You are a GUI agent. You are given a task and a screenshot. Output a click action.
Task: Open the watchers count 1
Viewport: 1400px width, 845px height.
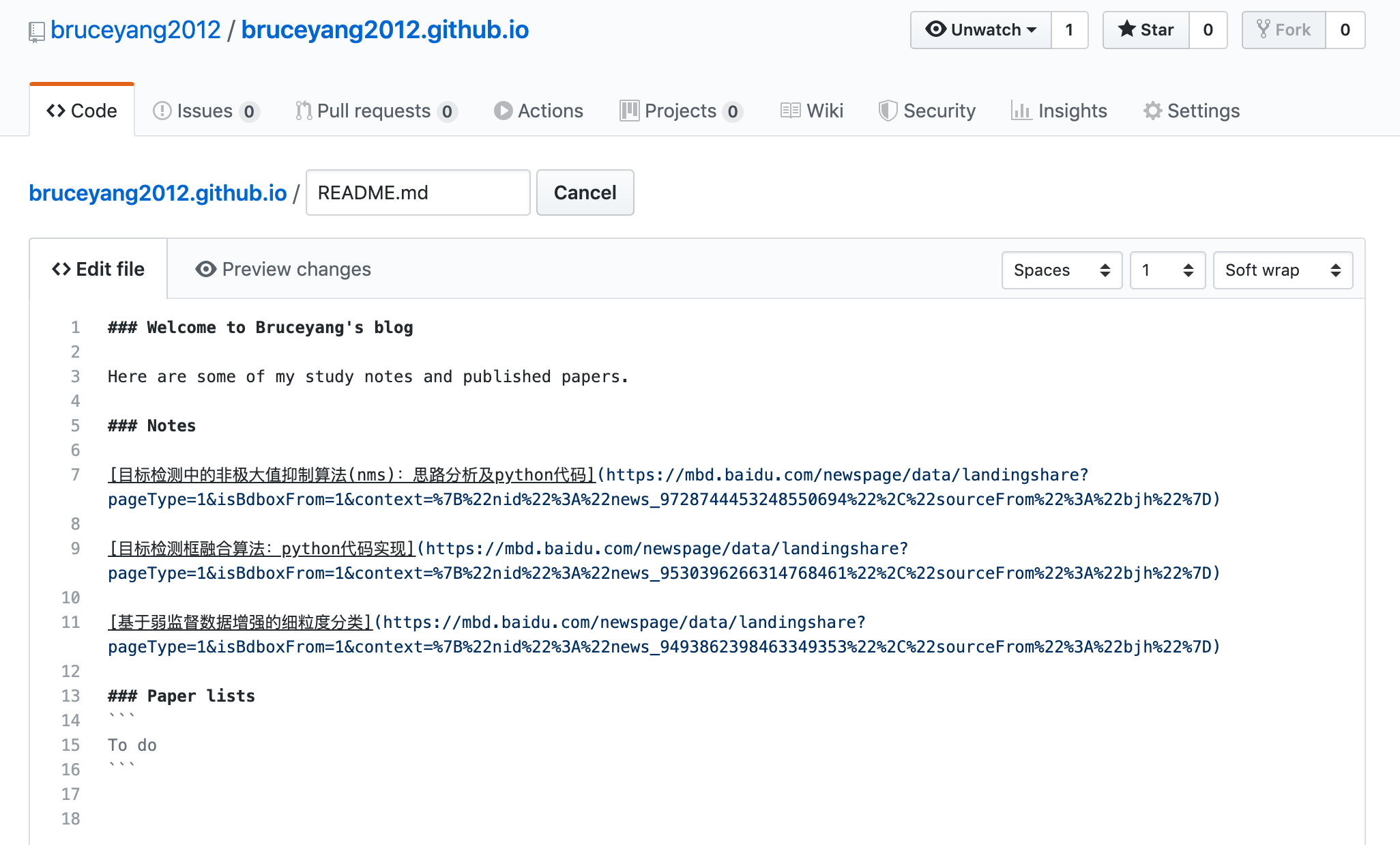[x=1069, y=30]
